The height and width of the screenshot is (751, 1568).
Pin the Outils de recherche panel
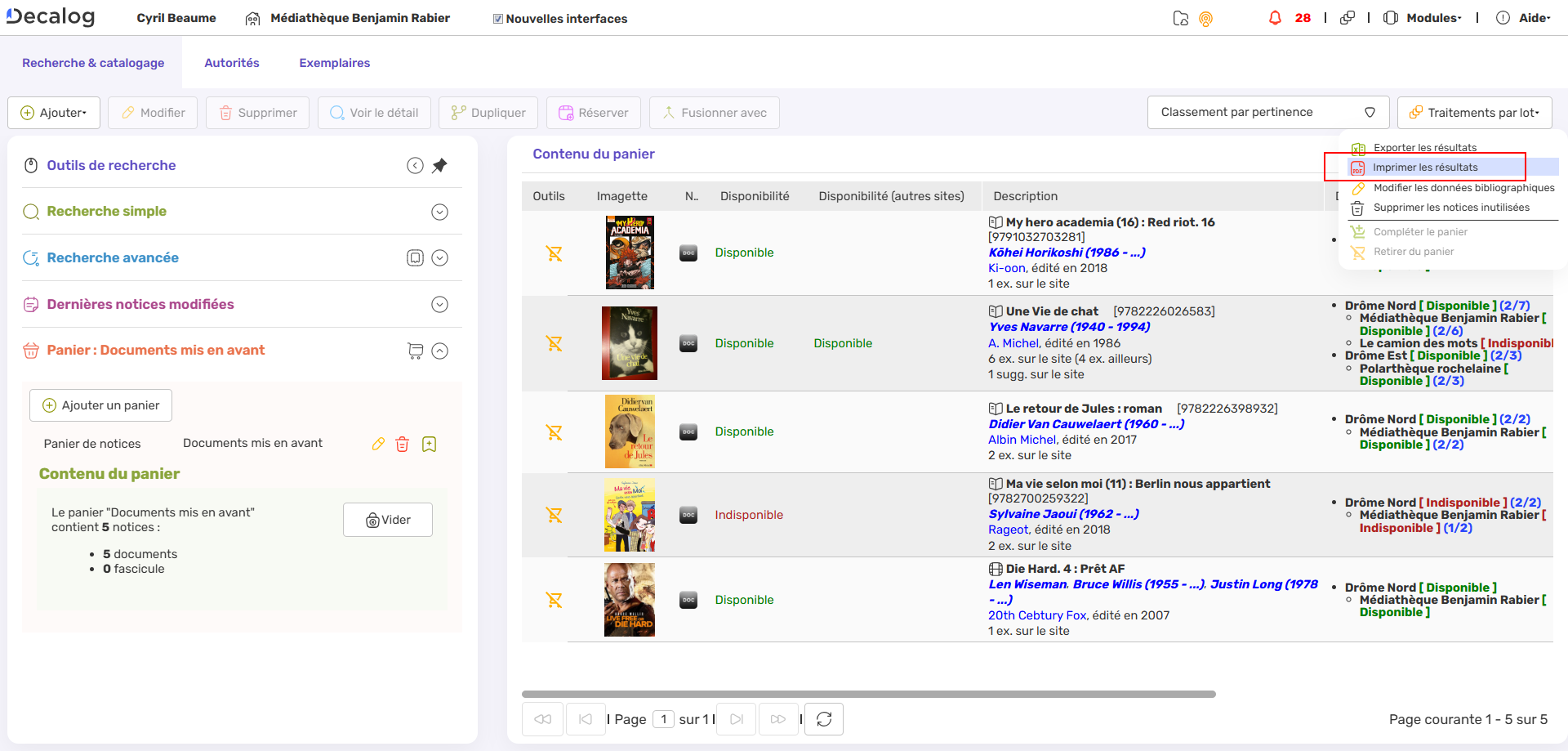[440, 165]
